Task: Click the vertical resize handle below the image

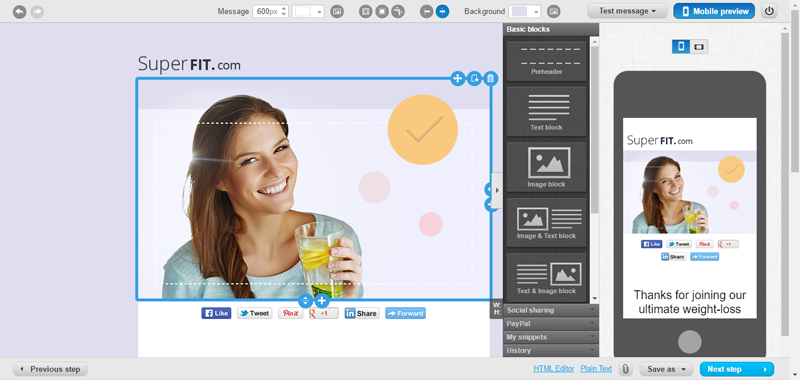Action: 305,300
